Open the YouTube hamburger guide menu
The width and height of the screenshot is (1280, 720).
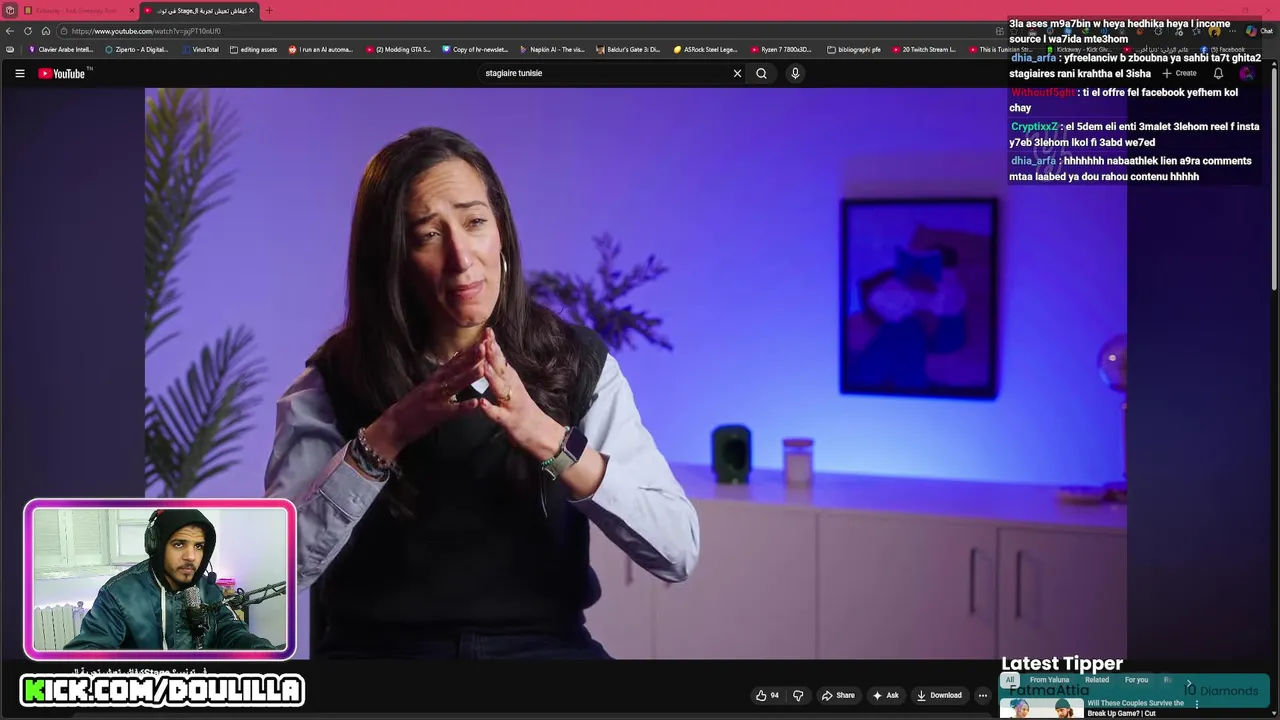click(19, 73)
